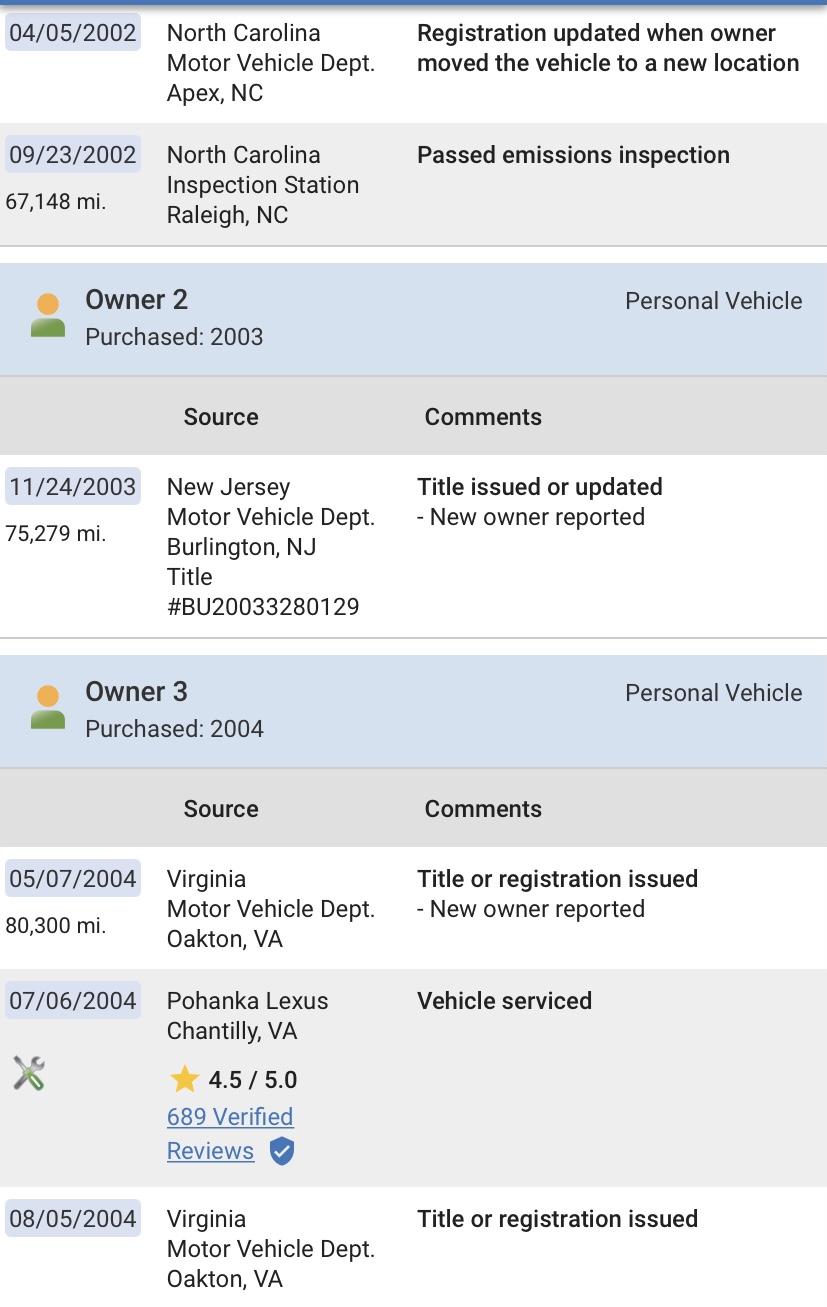Viewport: 827px width, 1307px height.
Task: Click the 09/23/2002 date badge
Action: [x=73, y=155]
